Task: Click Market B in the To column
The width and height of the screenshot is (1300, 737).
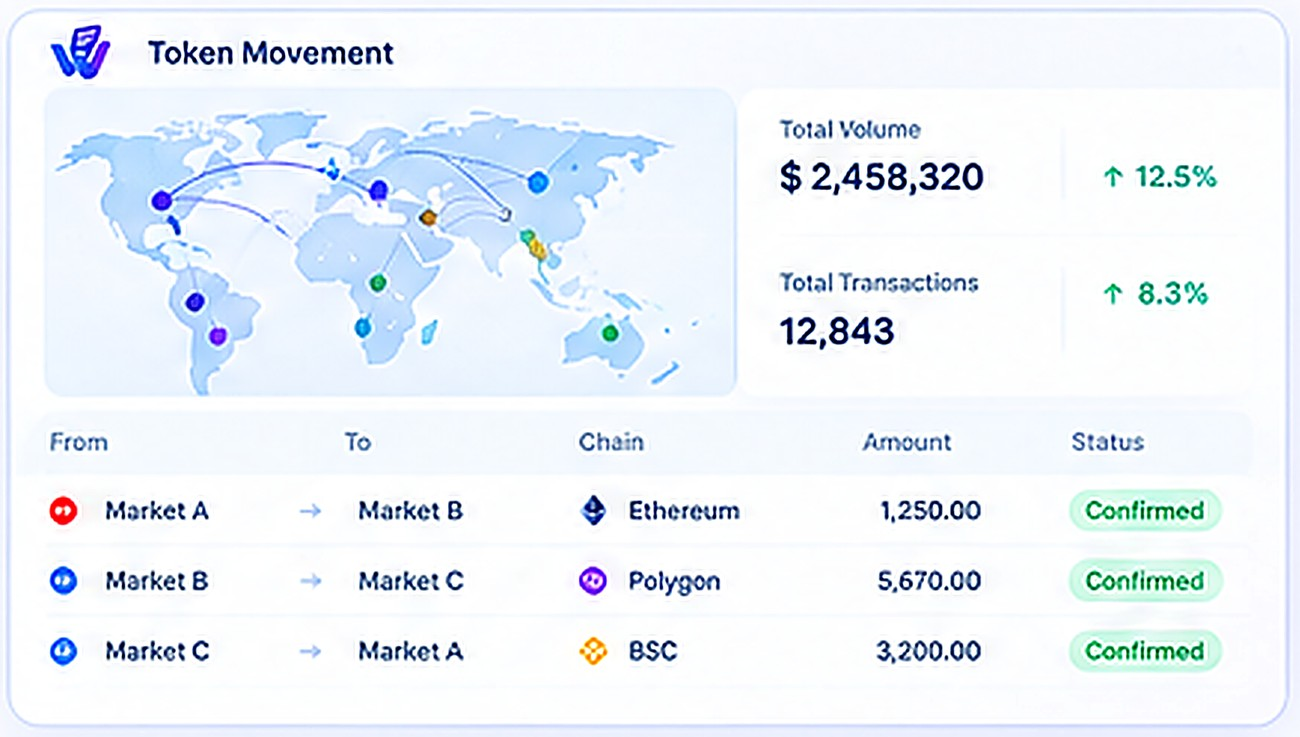Action: [x=411, y=511]
